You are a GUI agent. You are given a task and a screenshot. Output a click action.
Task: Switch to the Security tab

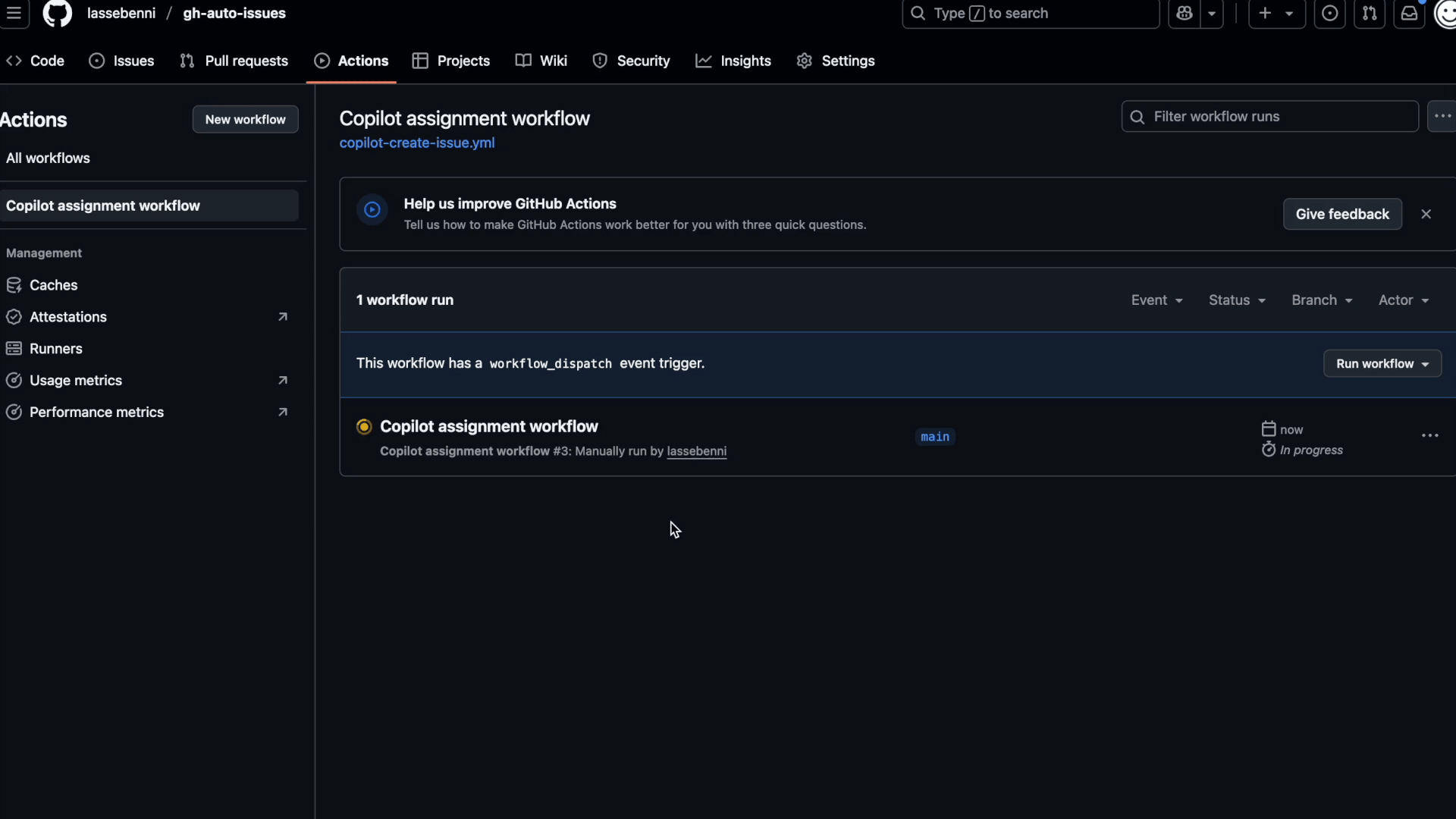click(x=632, y=61)
